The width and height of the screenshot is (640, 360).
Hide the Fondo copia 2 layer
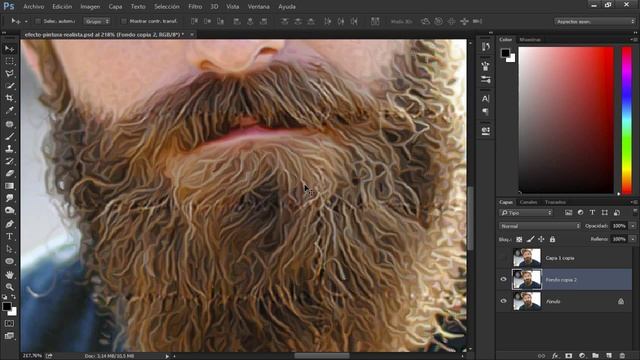click(x=503, y=280)
